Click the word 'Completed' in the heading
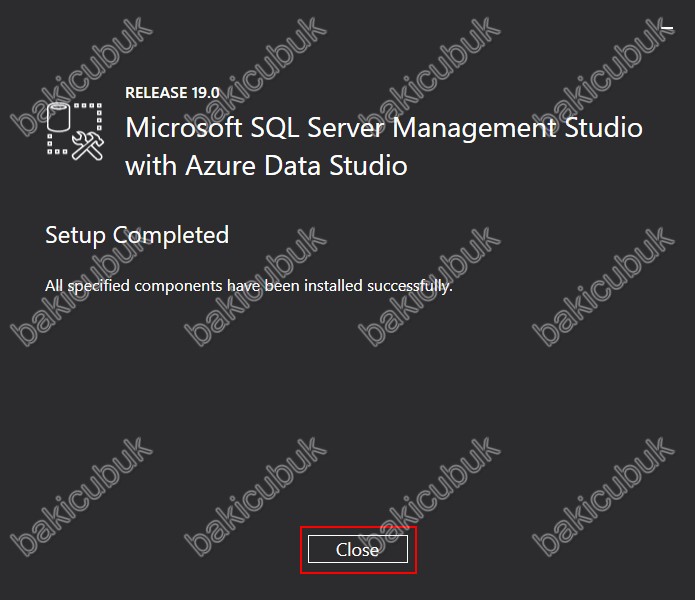Screen dimensions: 695x600 coord(171,235)
